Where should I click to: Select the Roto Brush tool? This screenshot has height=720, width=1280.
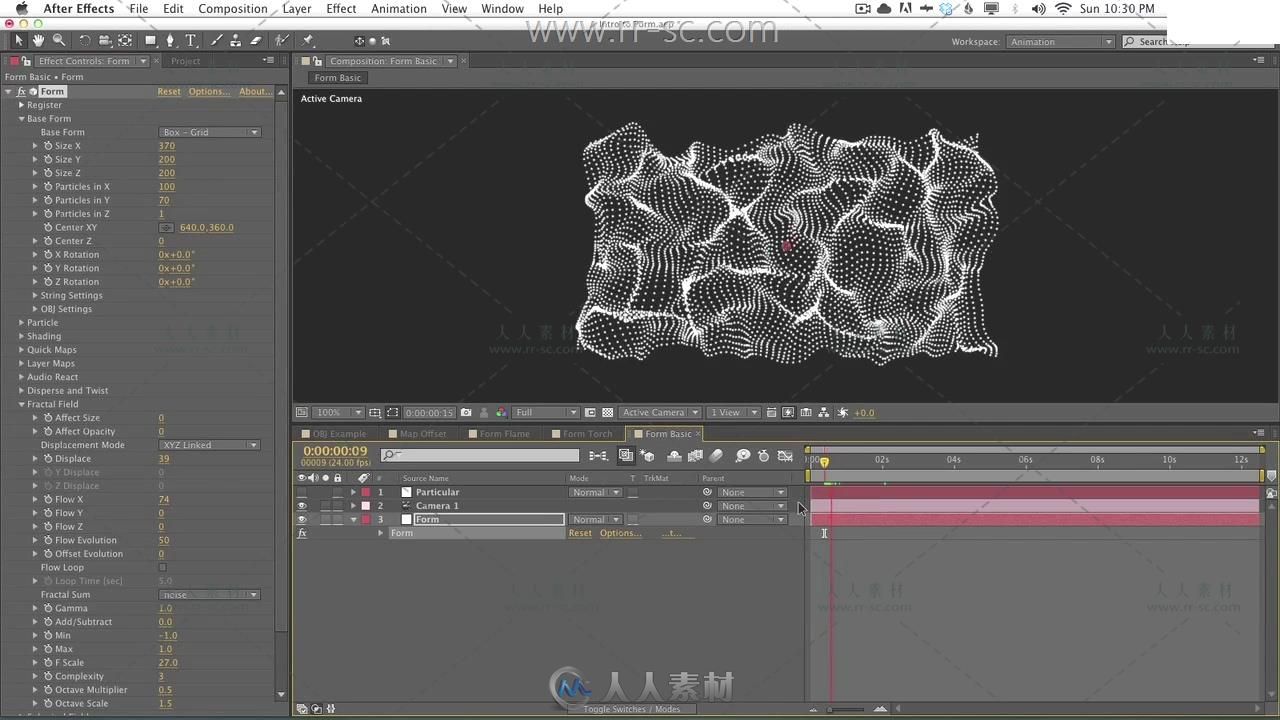click(282, 41)
